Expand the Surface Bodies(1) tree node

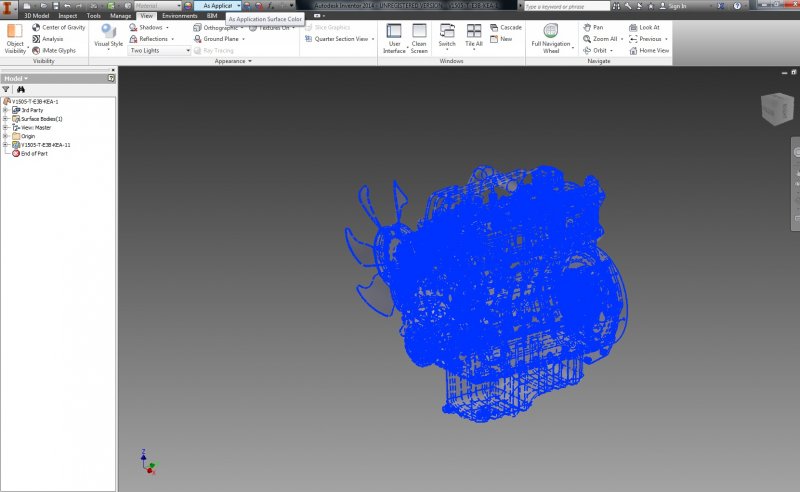(5, 118)
